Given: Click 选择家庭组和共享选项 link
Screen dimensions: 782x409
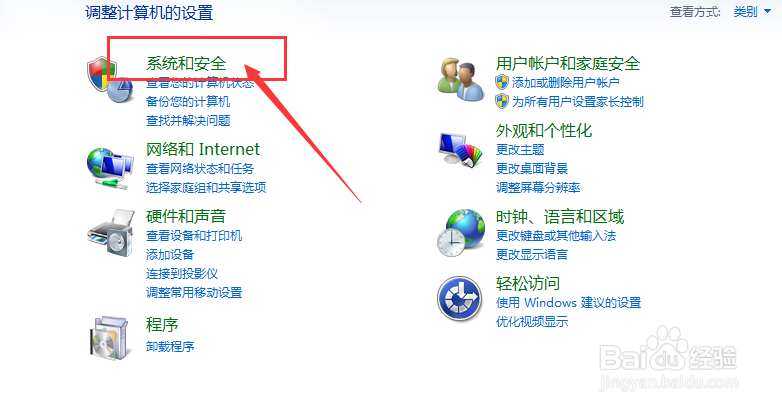Looking at the screenshot, I should [x=206, y=188].
